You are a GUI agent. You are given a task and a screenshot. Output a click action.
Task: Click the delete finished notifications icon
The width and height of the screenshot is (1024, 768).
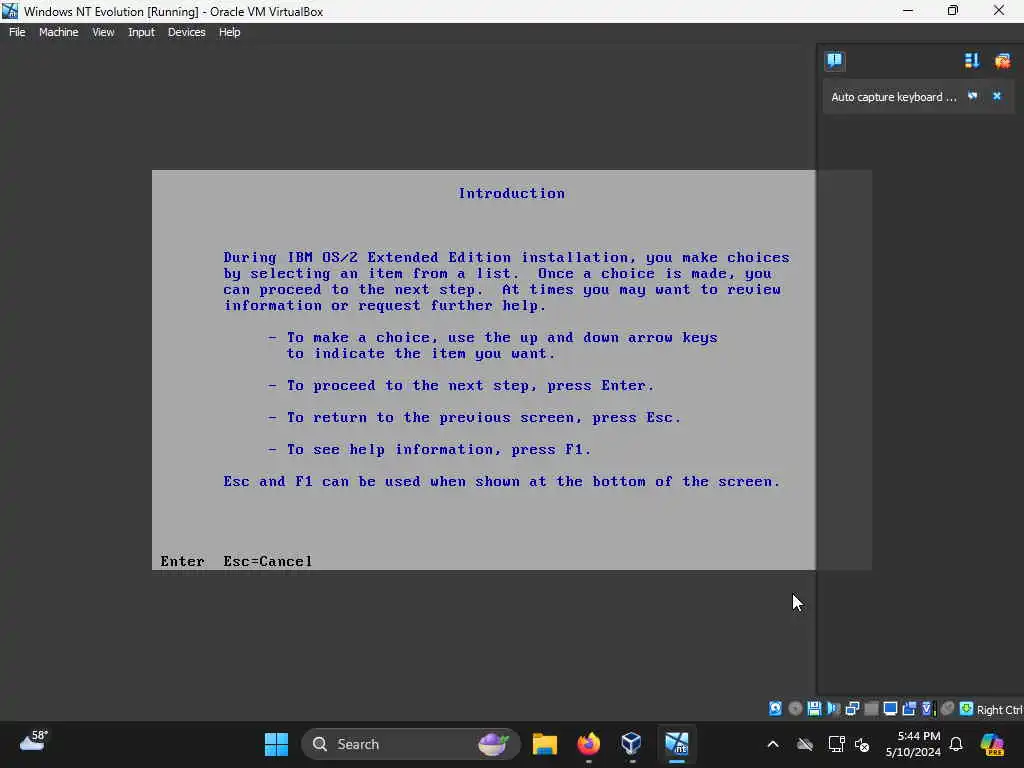pos(1002,61)
